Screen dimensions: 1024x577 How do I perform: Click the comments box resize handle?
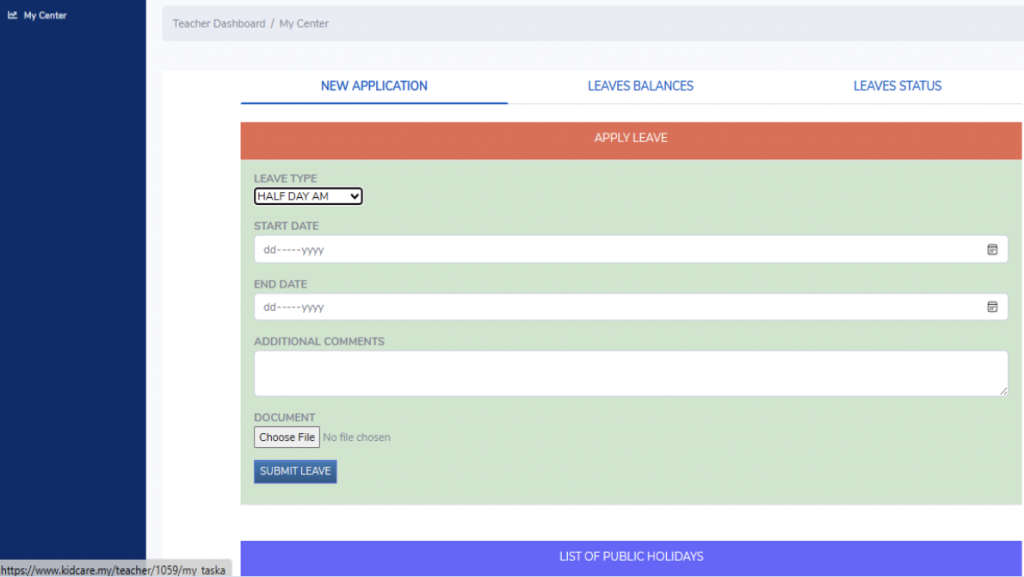point(1003,391)
